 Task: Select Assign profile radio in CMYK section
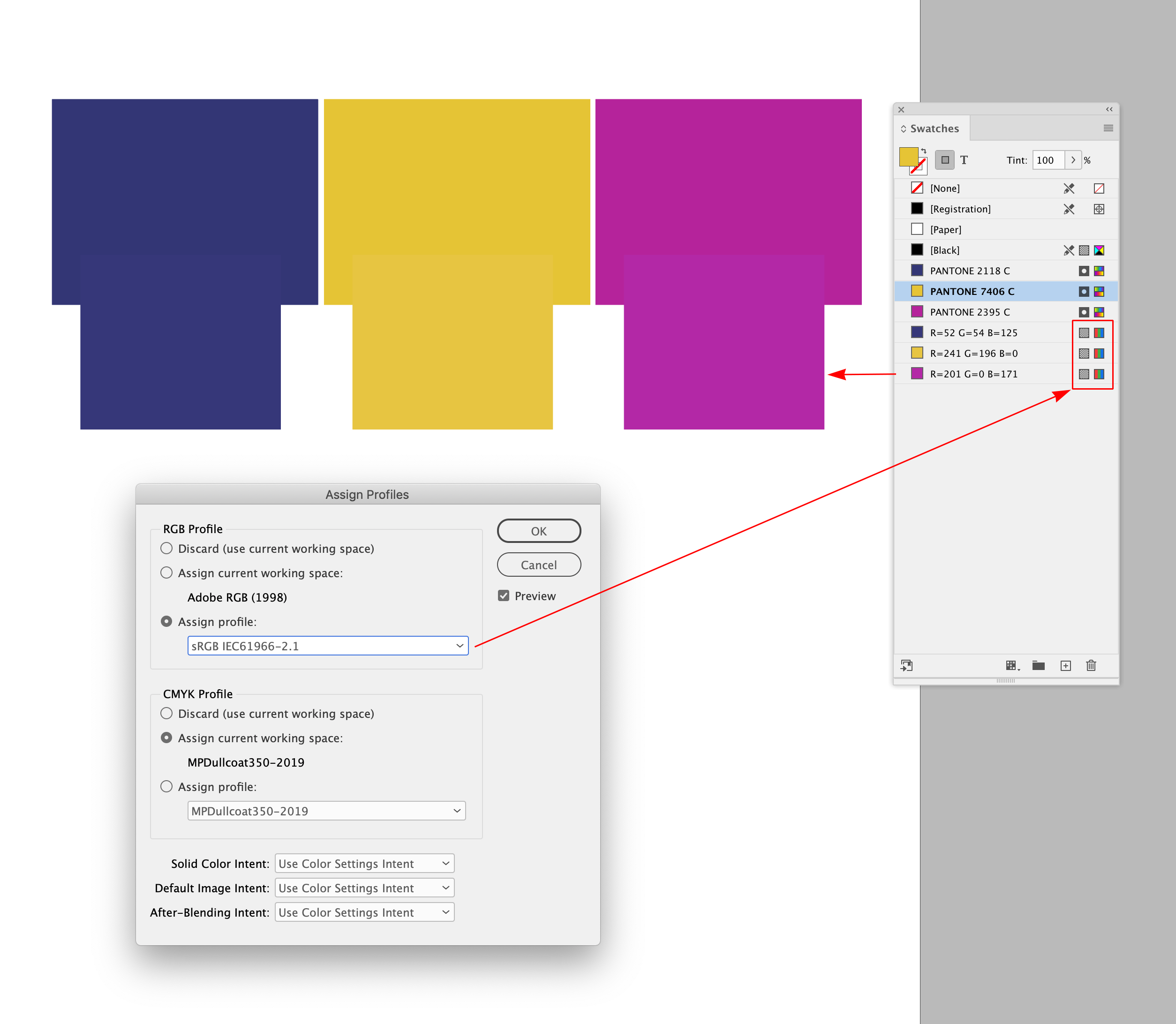[x=166, y=786]
